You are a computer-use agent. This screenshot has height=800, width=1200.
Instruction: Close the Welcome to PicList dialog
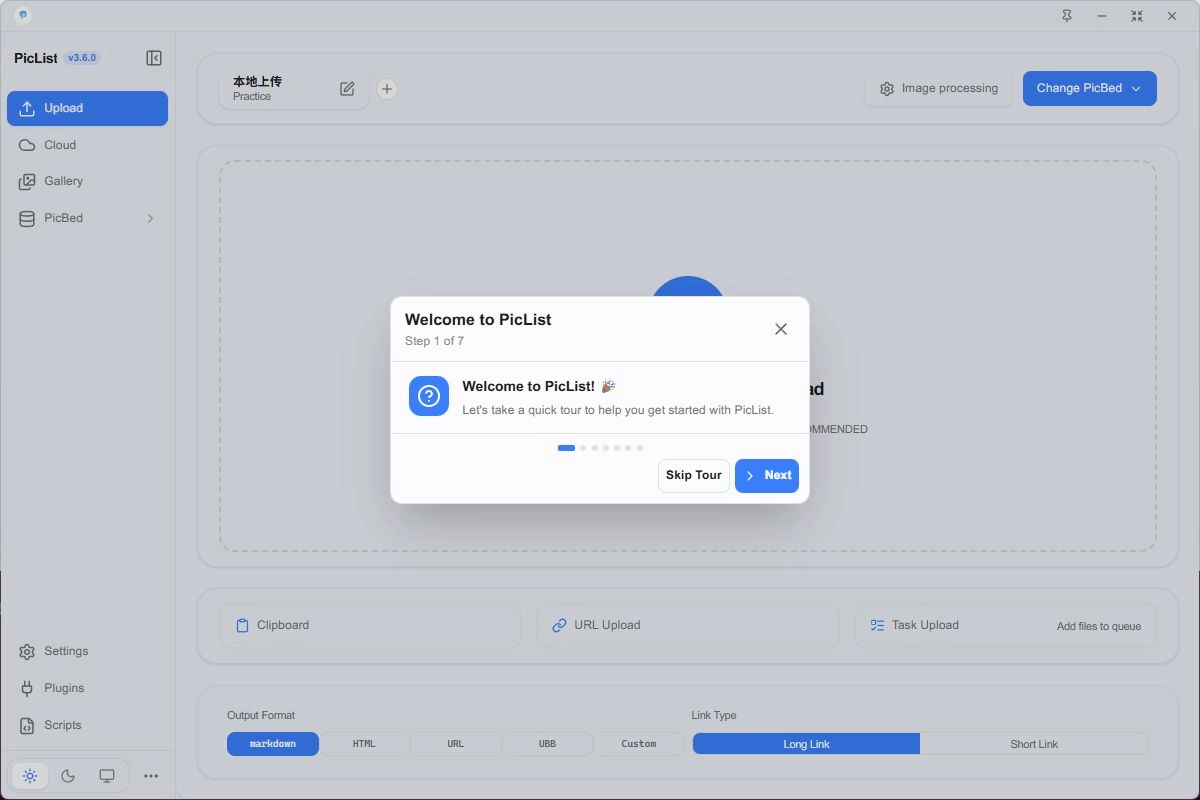tap(781, 329)
